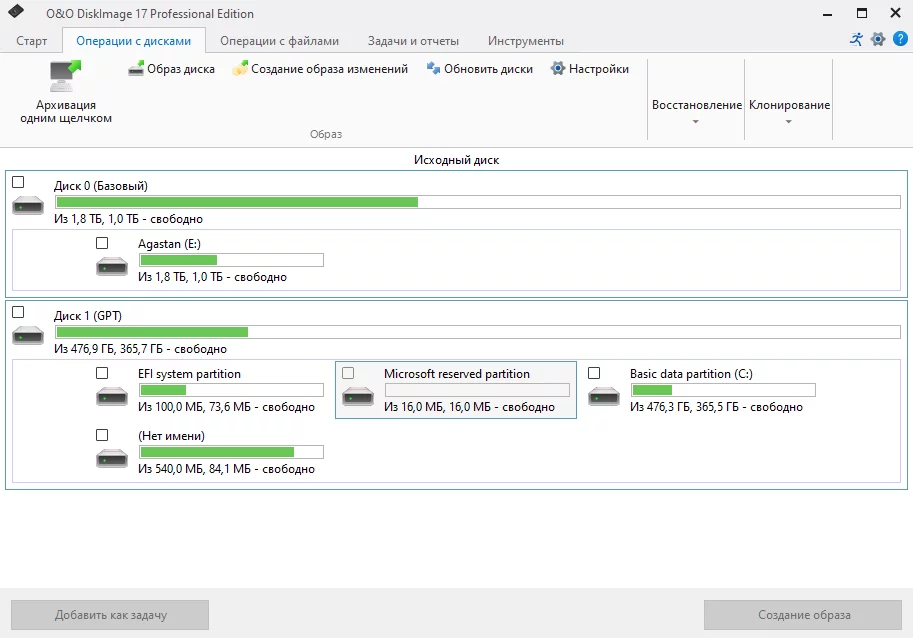913x638 pixels.
Task: Click the Образ диска toolbar icon
Action: [x=136, y=69]
